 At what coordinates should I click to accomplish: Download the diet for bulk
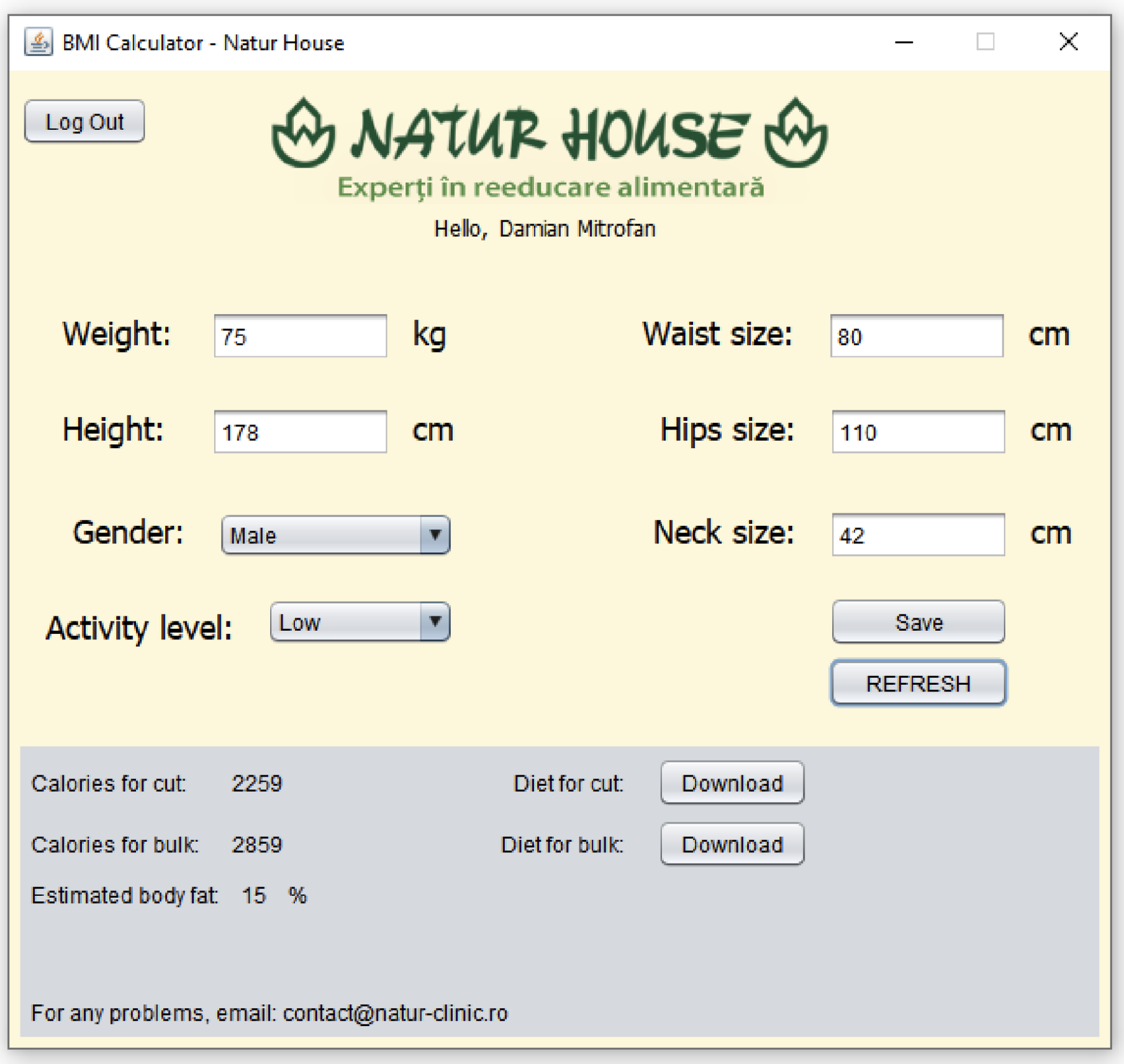[732, 844]
